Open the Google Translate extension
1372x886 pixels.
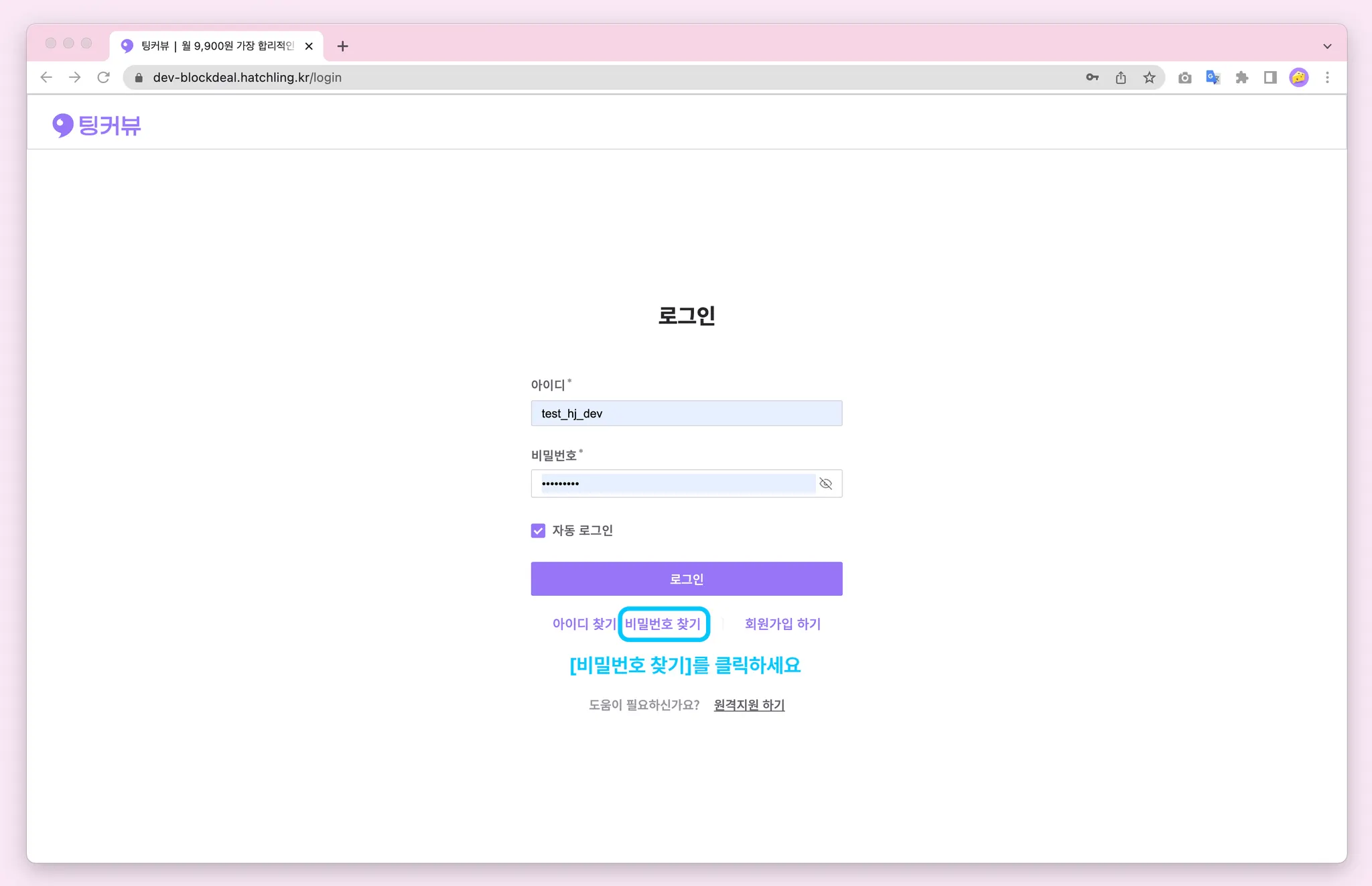1213,78
